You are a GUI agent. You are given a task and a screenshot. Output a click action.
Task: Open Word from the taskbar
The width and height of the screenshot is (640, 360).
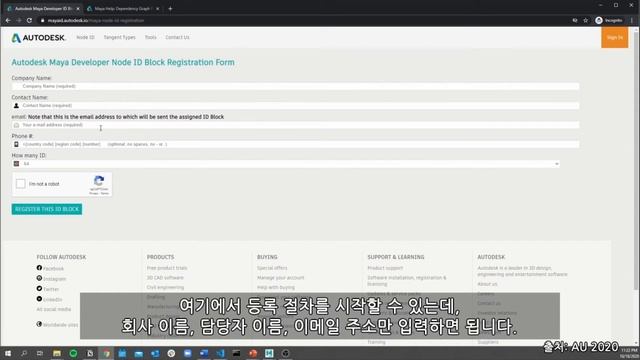(204, 353)
